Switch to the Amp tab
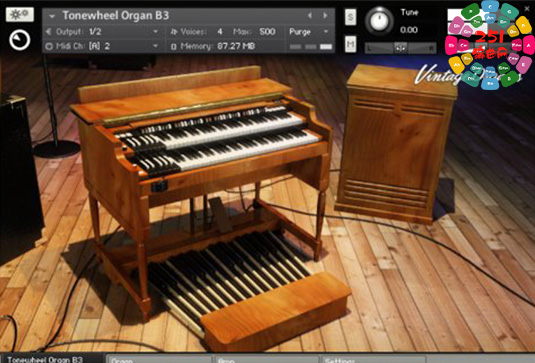 tap(265, 359)
